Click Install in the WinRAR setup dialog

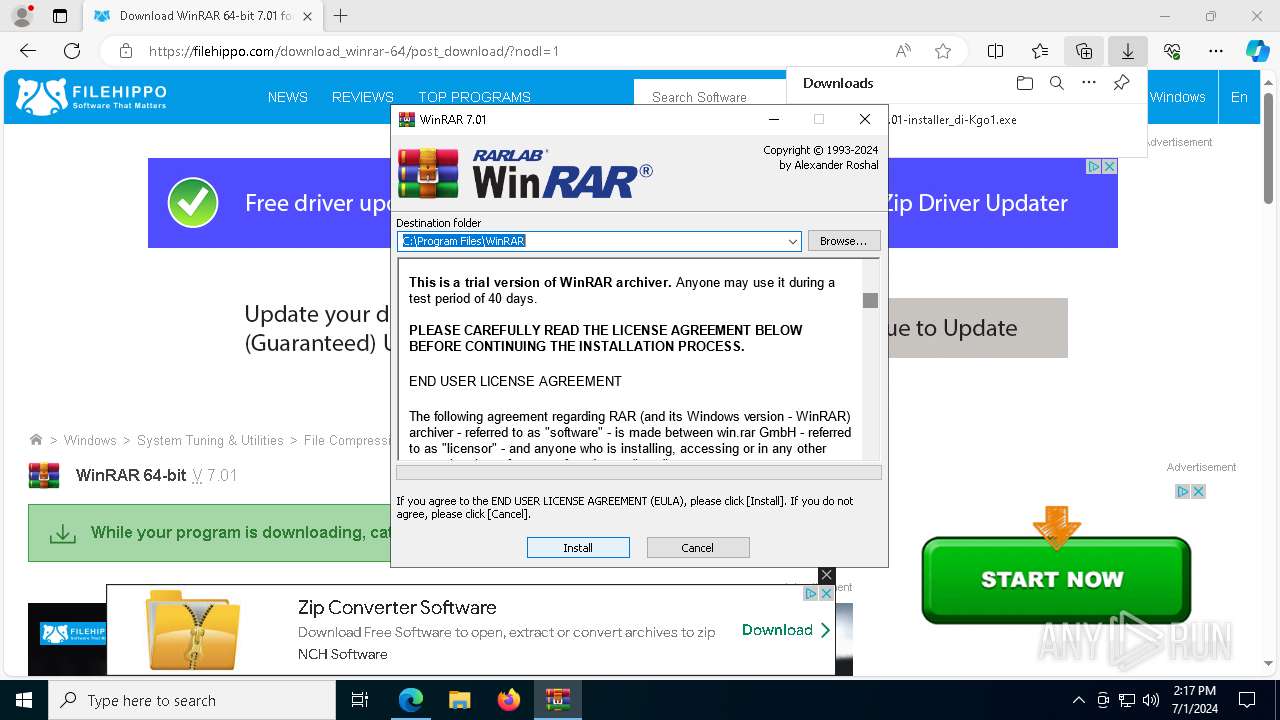(578, 548)
